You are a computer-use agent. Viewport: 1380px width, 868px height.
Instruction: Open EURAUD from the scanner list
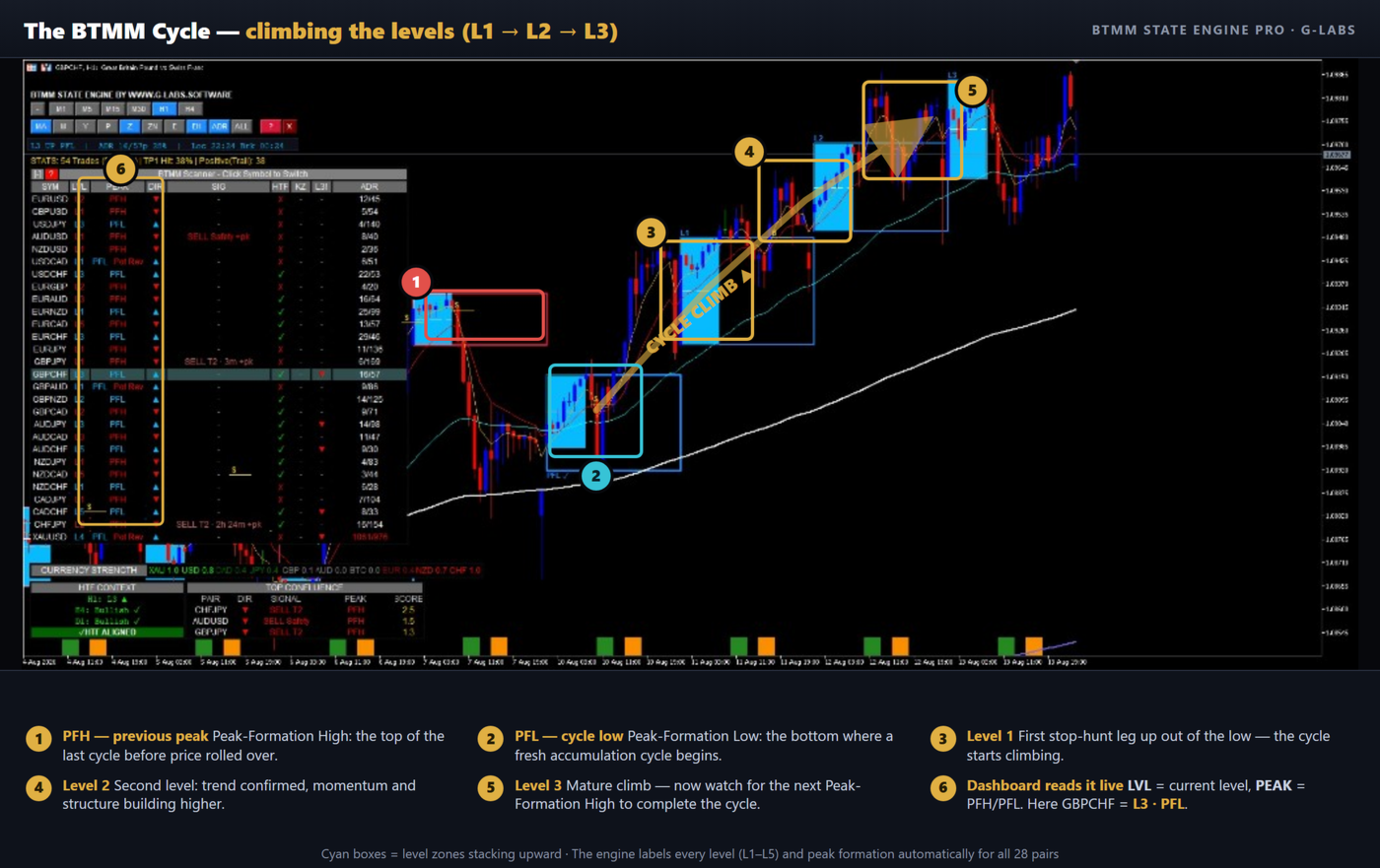pyautogui.click(x=49, y=300)
